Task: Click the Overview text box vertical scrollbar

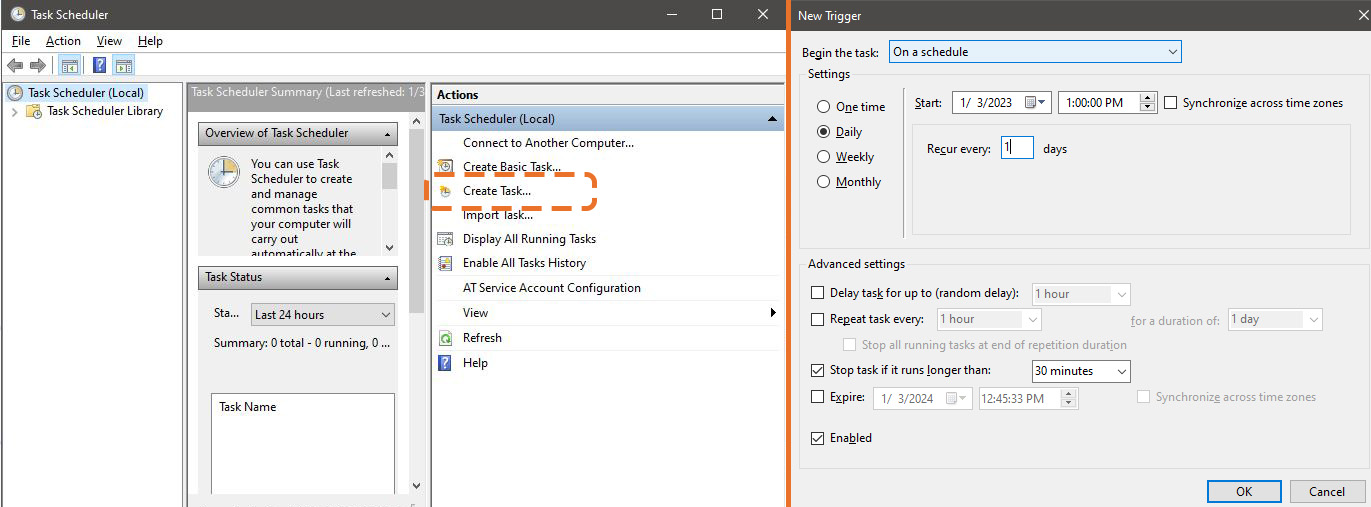Action: coord(389,201)
